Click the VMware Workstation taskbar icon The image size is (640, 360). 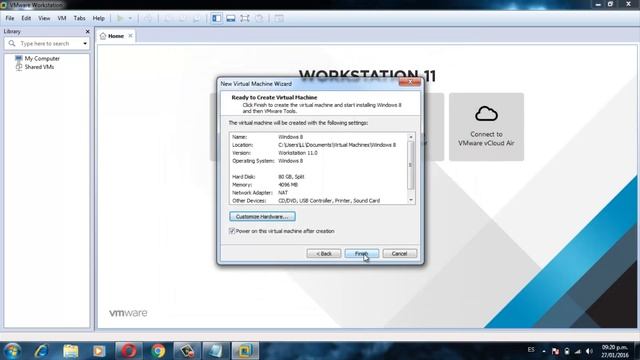click(x=245, y=351)
